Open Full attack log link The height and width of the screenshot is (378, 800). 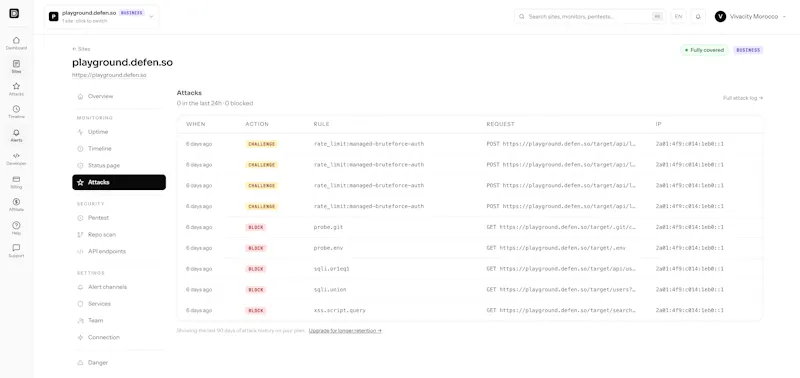tap(743, 98)
